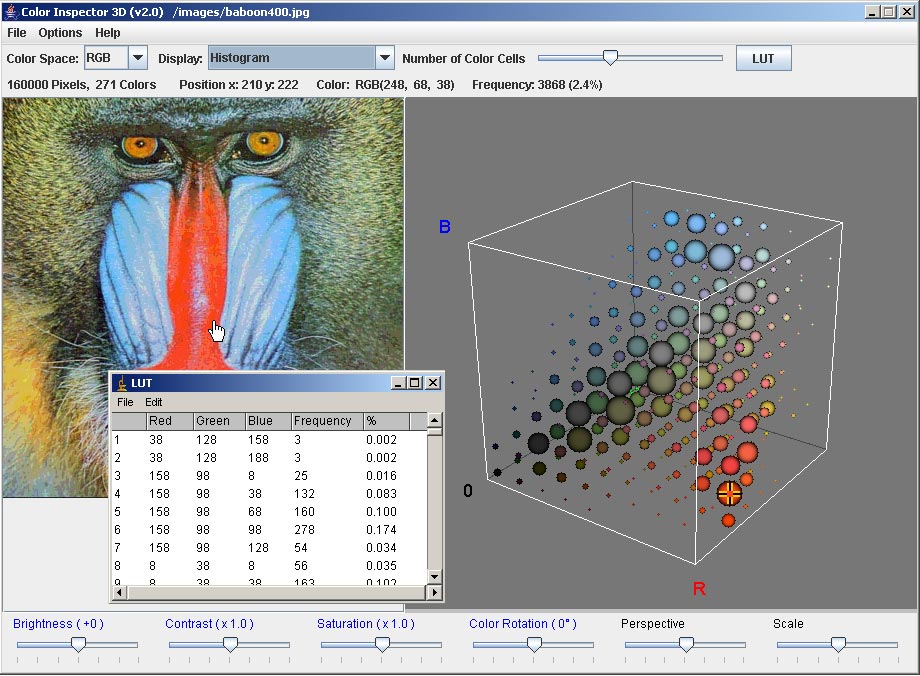
Task: Click the Java icon in main title bar
Action: click(11, 11)
